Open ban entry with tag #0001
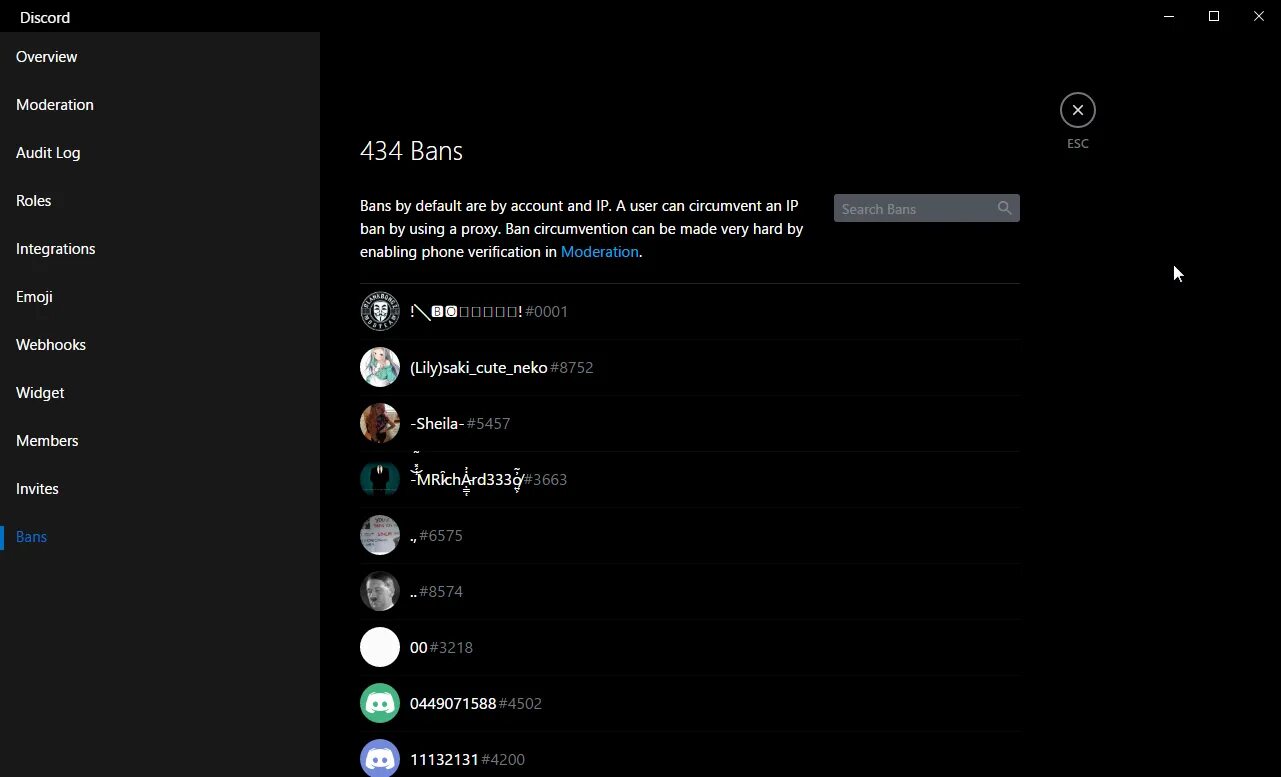1281x777 pixels. click(x=690, y=312)
